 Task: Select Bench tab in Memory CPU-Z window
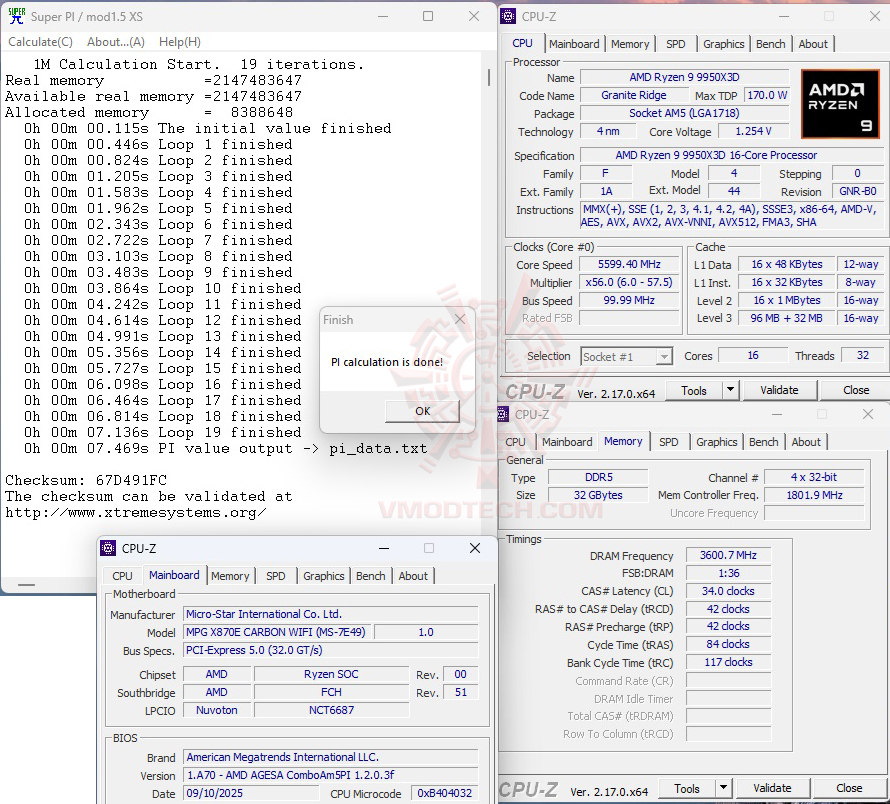pyautogui.click(x=763, y=442)
